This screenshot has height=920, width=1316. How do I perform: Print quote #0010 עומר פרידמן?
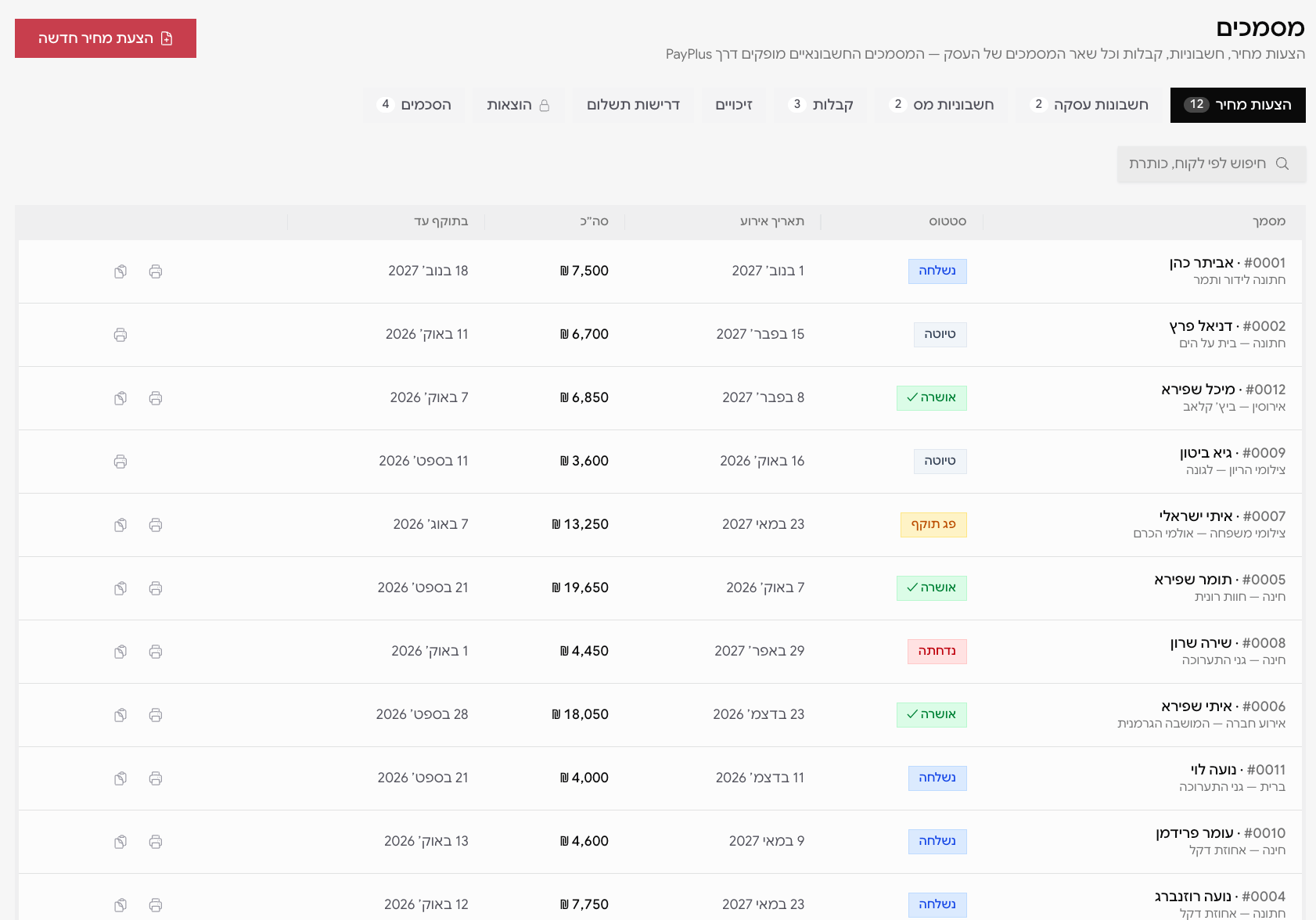pos(156,842)
